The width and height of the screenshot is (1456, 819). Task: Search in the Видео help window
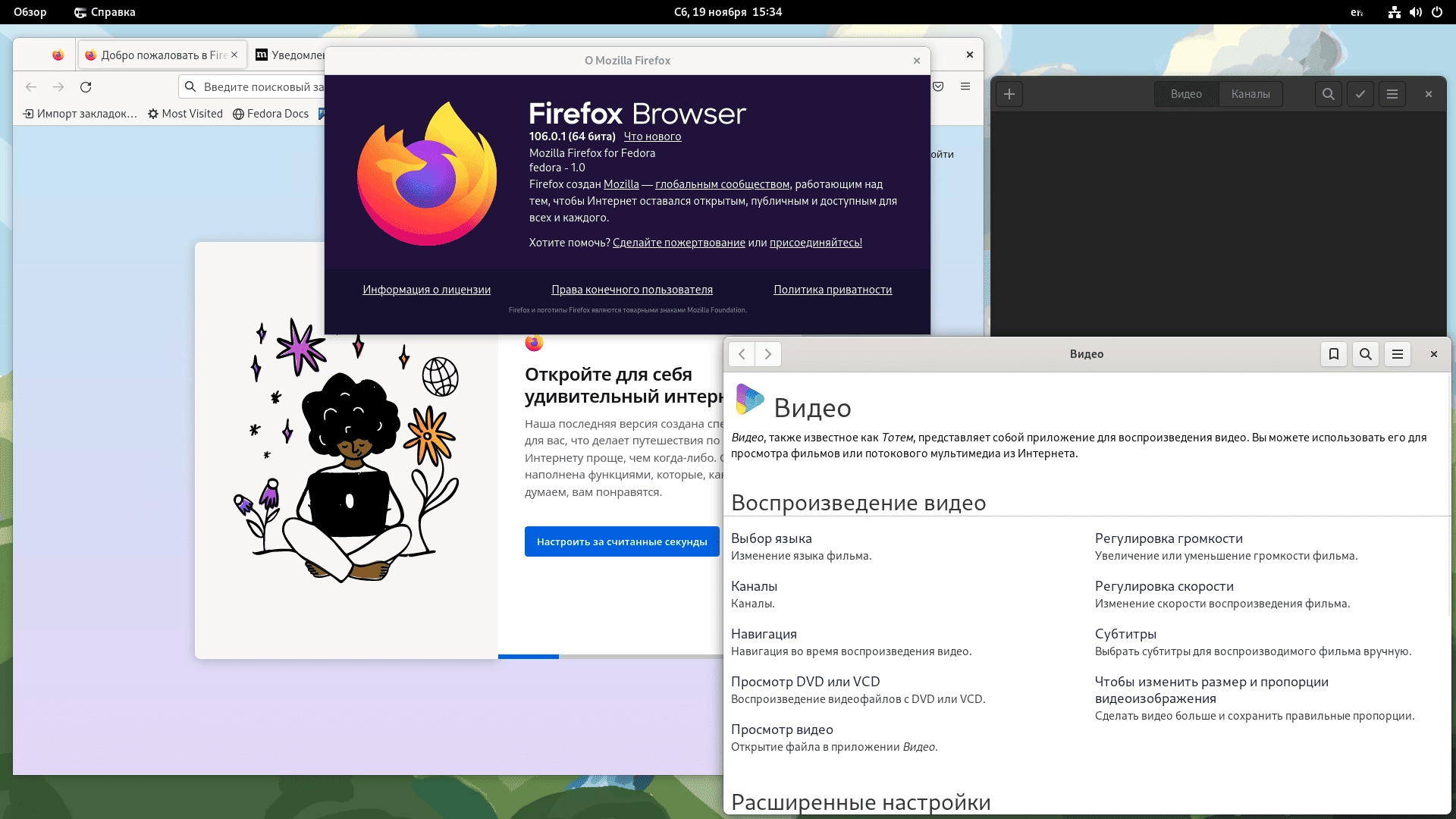(x=1366, y=354)
